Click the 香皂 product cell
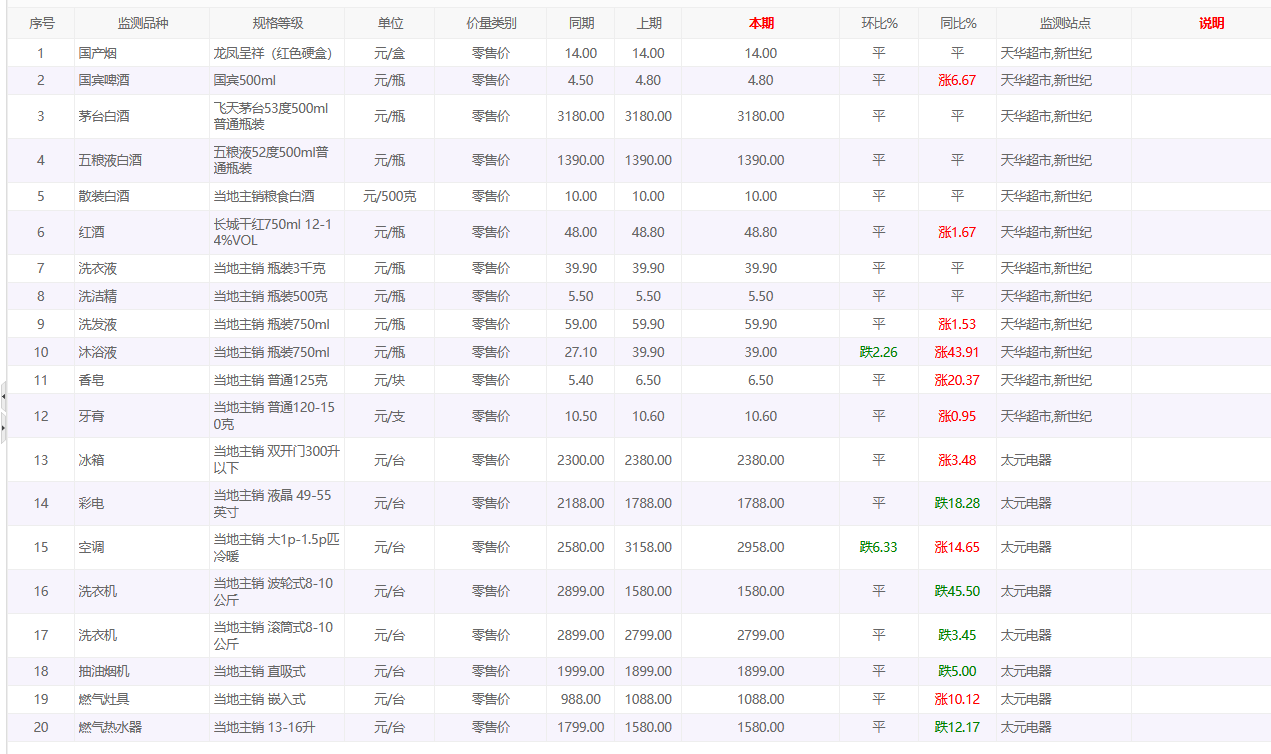Screen dimensions: 1271x754 point(142,380)
